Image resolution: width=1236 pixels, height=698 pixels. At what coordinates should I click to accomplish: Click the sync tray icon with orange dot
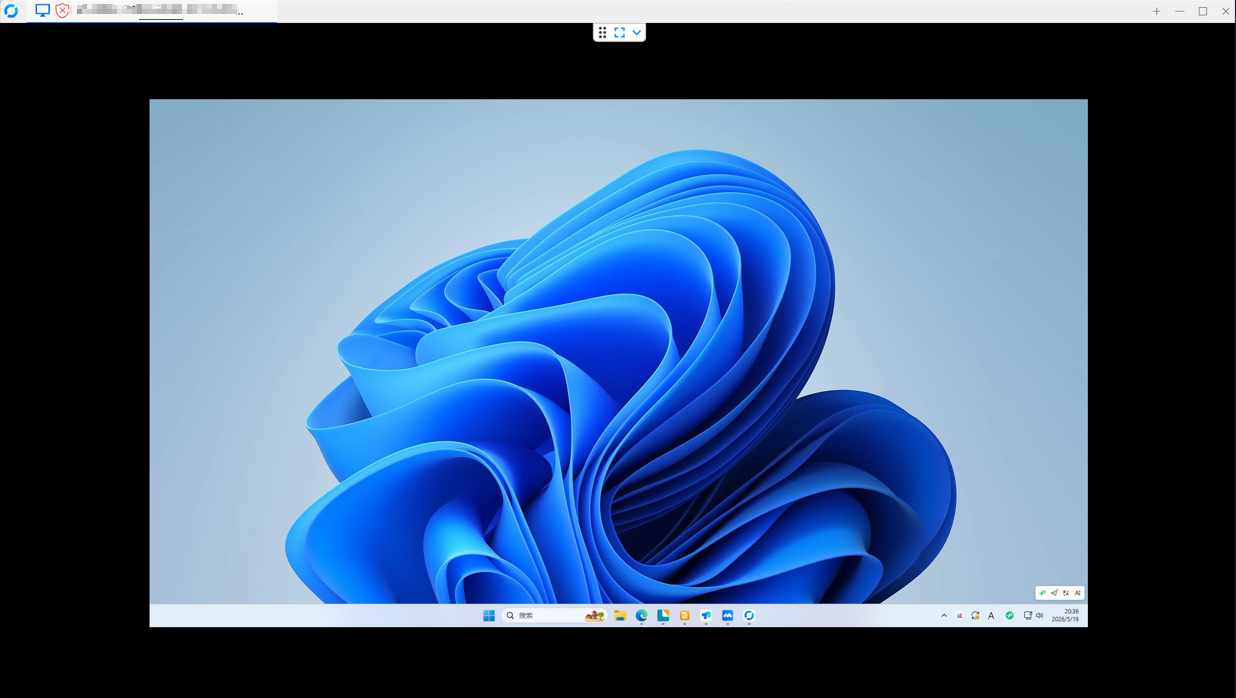pos(976,616)
